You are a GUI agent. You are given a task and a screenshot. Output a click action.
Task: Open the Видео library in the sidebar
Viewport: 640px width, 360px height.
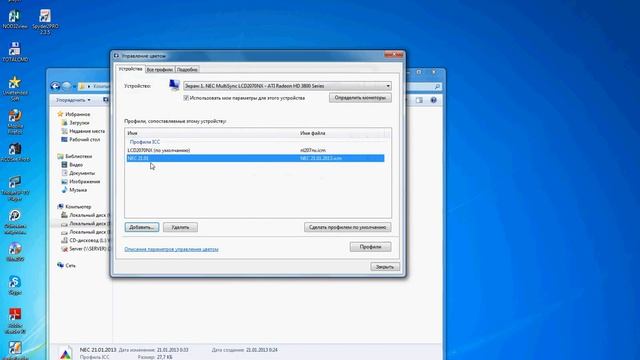(x=72, y=164)
